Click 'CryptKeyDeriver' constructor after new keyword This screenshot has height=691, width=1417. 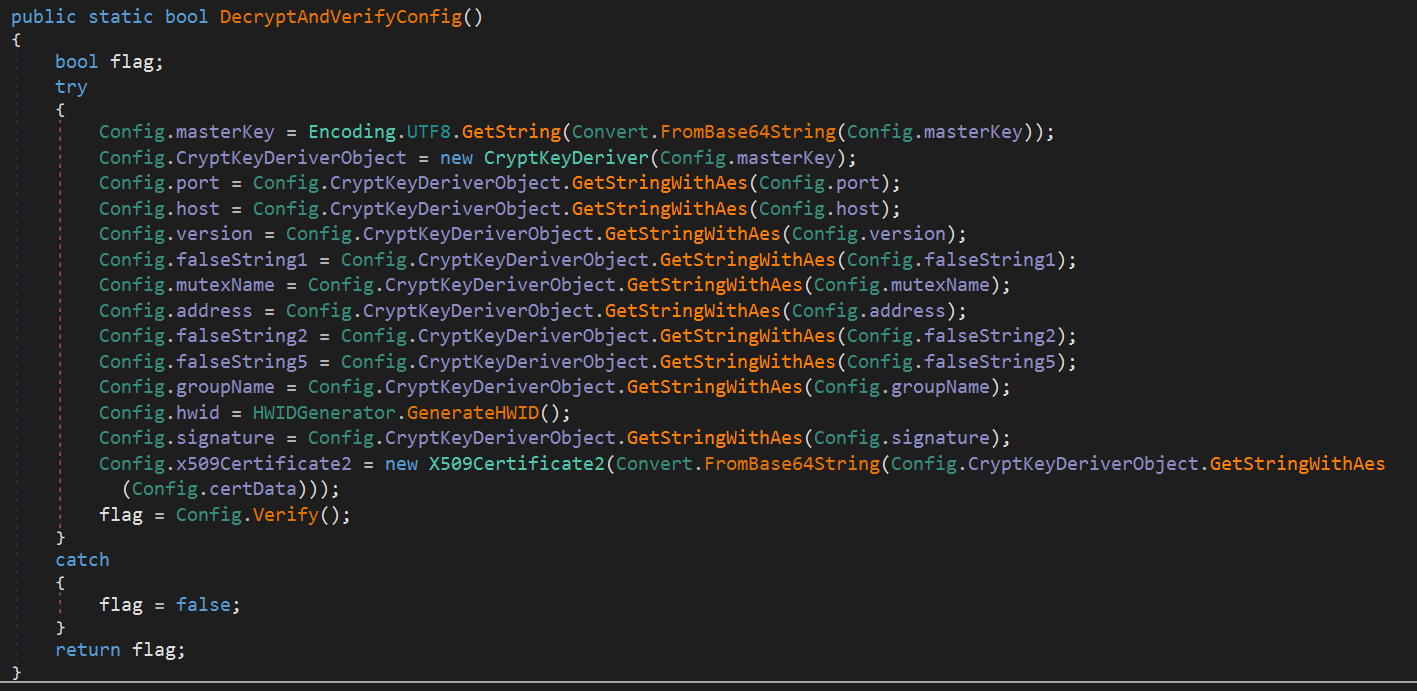point(566,158)
